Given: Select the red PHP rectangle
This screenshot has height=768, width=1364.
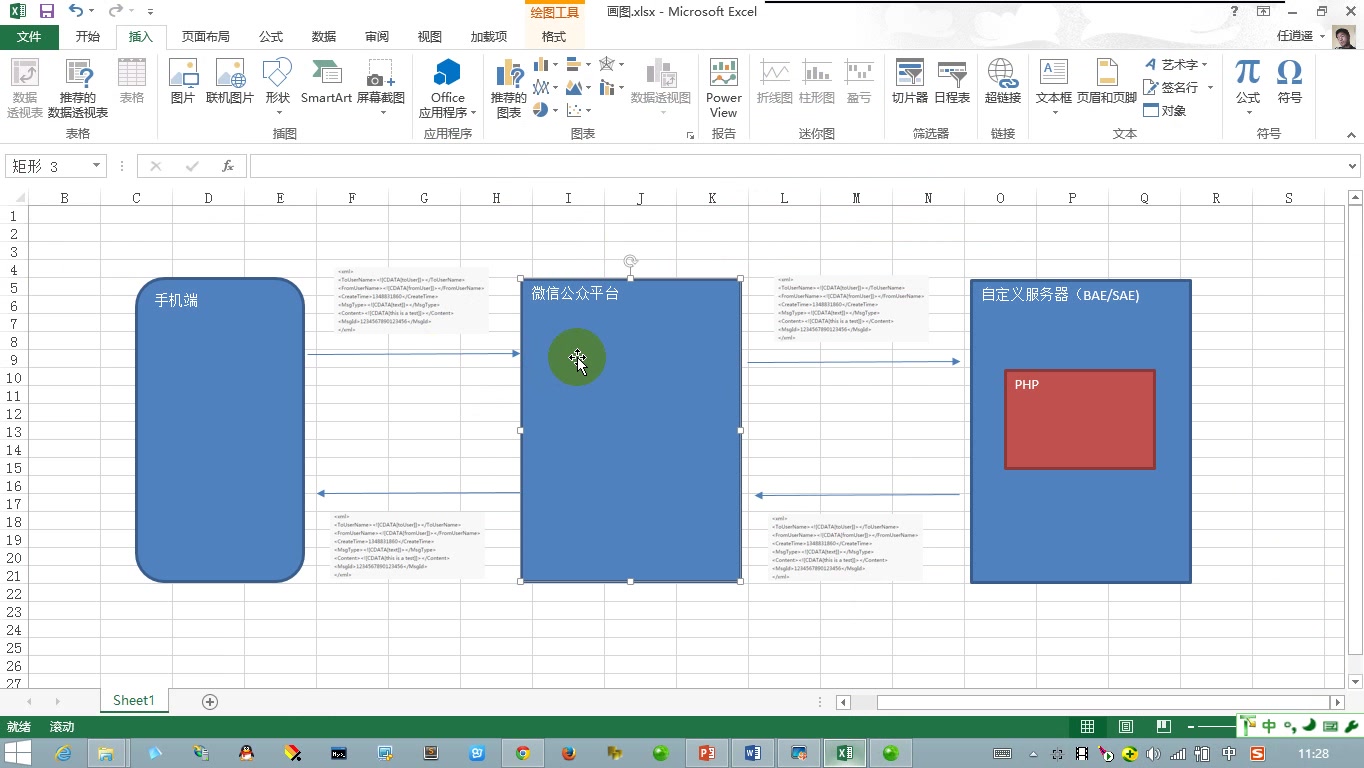Looking at the screenshot, I should (x=1080, y=419).
